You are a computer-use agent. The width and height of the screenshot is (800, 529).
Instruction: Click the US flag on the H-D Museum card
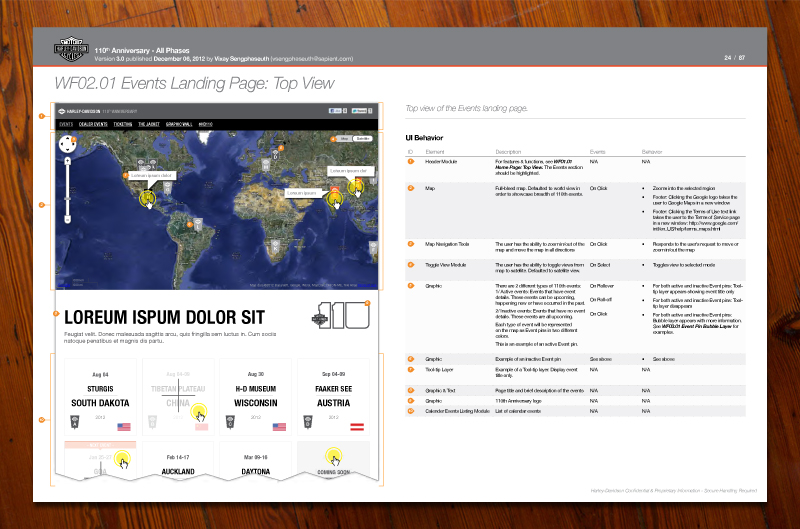coord(279,426)
